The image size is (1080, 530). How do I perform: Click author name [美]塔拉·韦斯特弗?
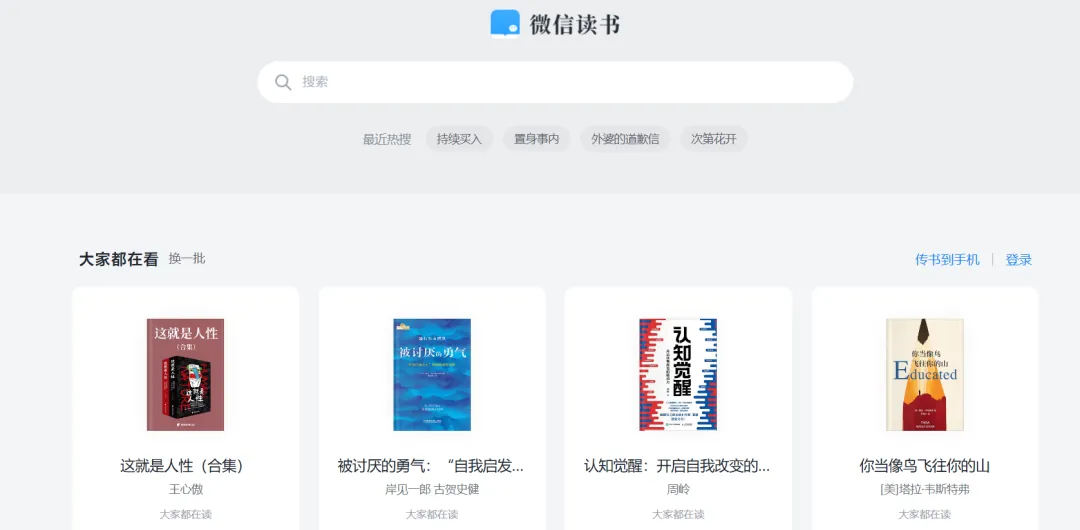(925, 489)
